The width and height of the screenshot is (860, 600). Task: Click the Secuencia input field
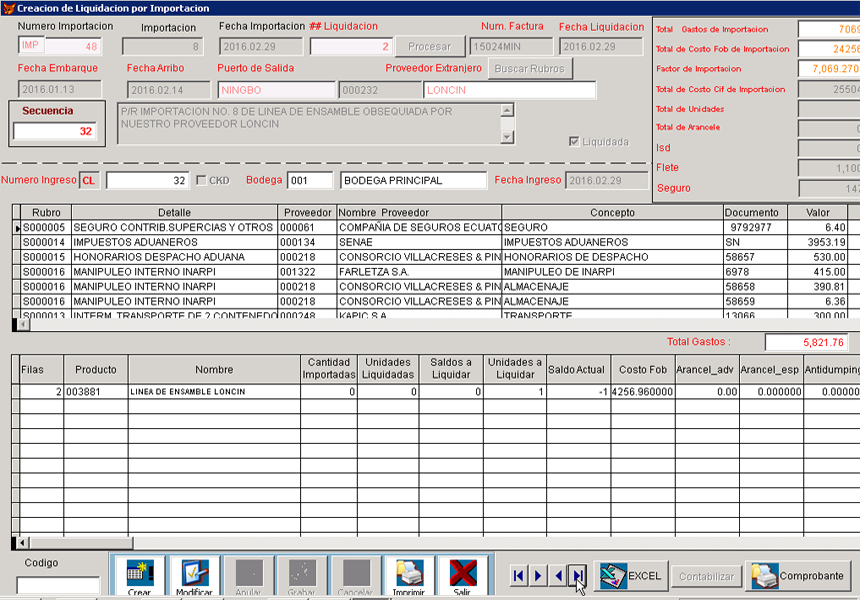(55, 131)
